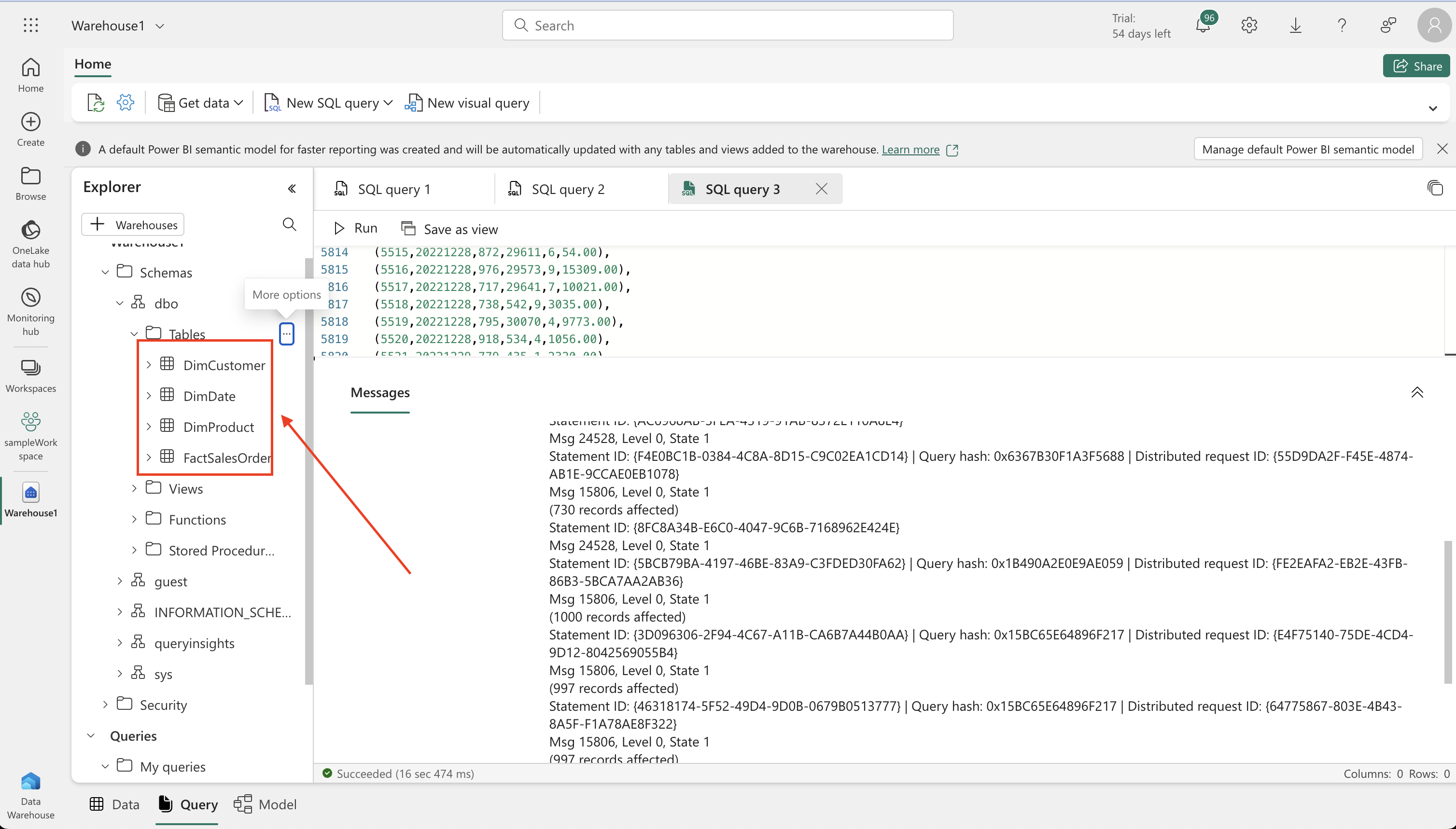Click the app launcher grid icon
This screenshot has width=1456, height=829.
tap(31, 25)
